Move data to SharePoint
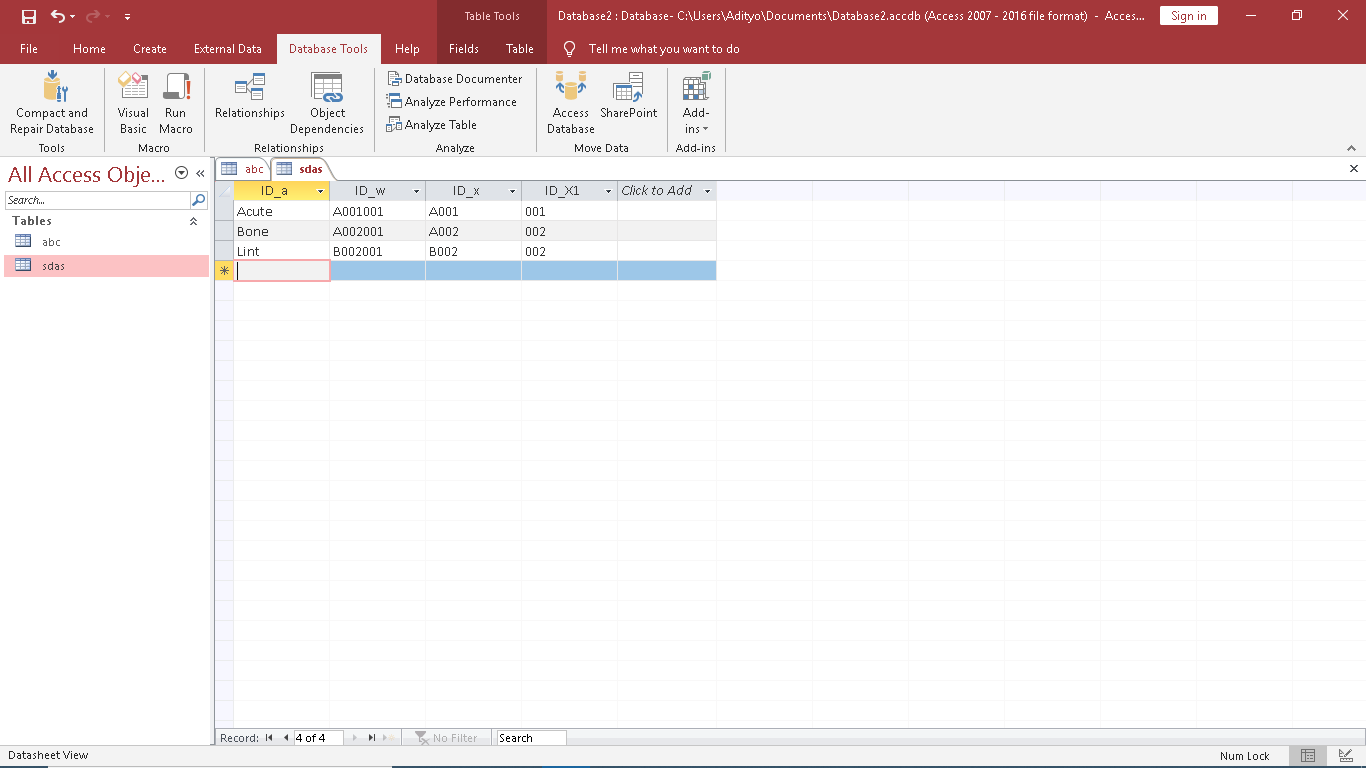Image resolution: width=1366 pixels, height=768 pixels. [x=628, y=88]
